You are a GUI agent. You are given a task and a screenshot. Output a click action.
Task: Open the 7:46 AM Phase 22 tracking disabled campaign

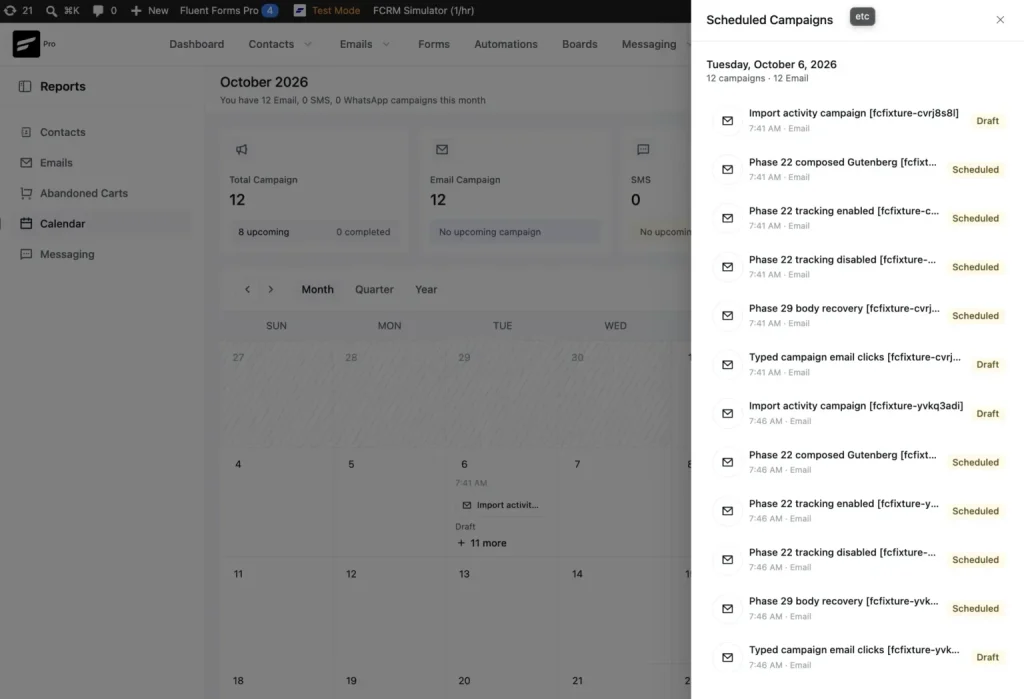point(857,559)
